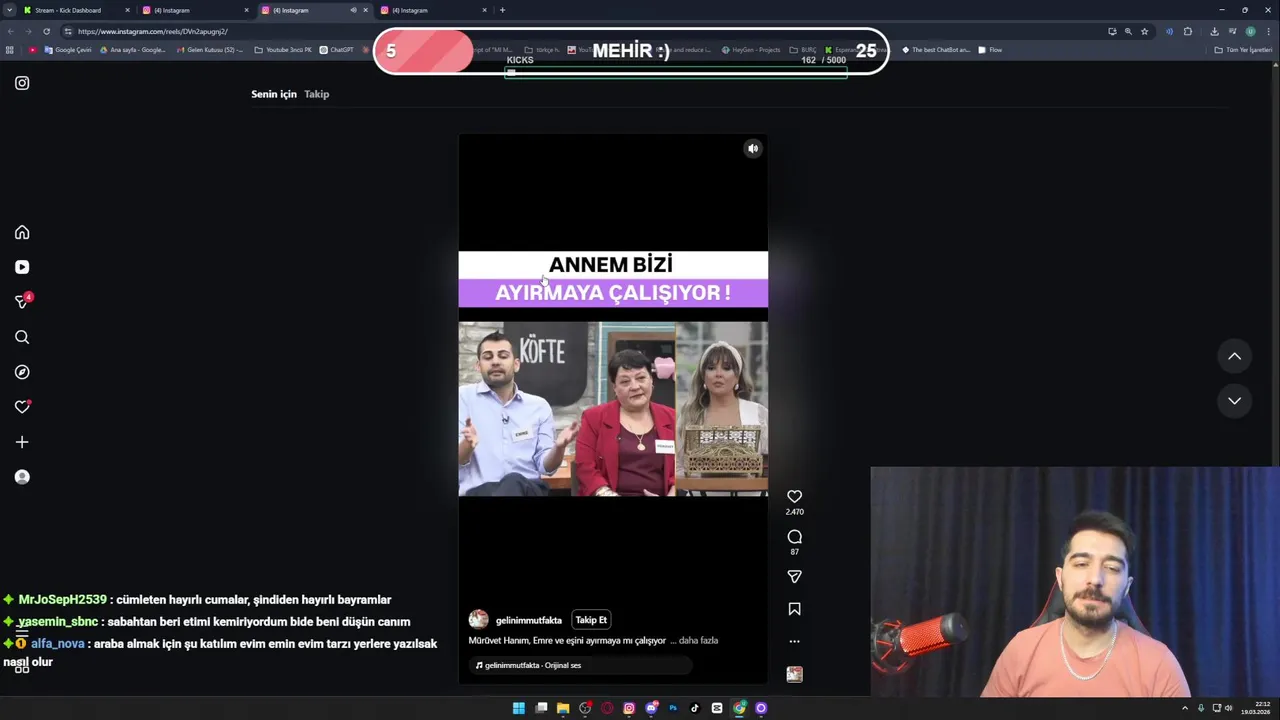Open the audio thumbnail beside the reel
The image size is (1280, 720).
coord(794,674)
